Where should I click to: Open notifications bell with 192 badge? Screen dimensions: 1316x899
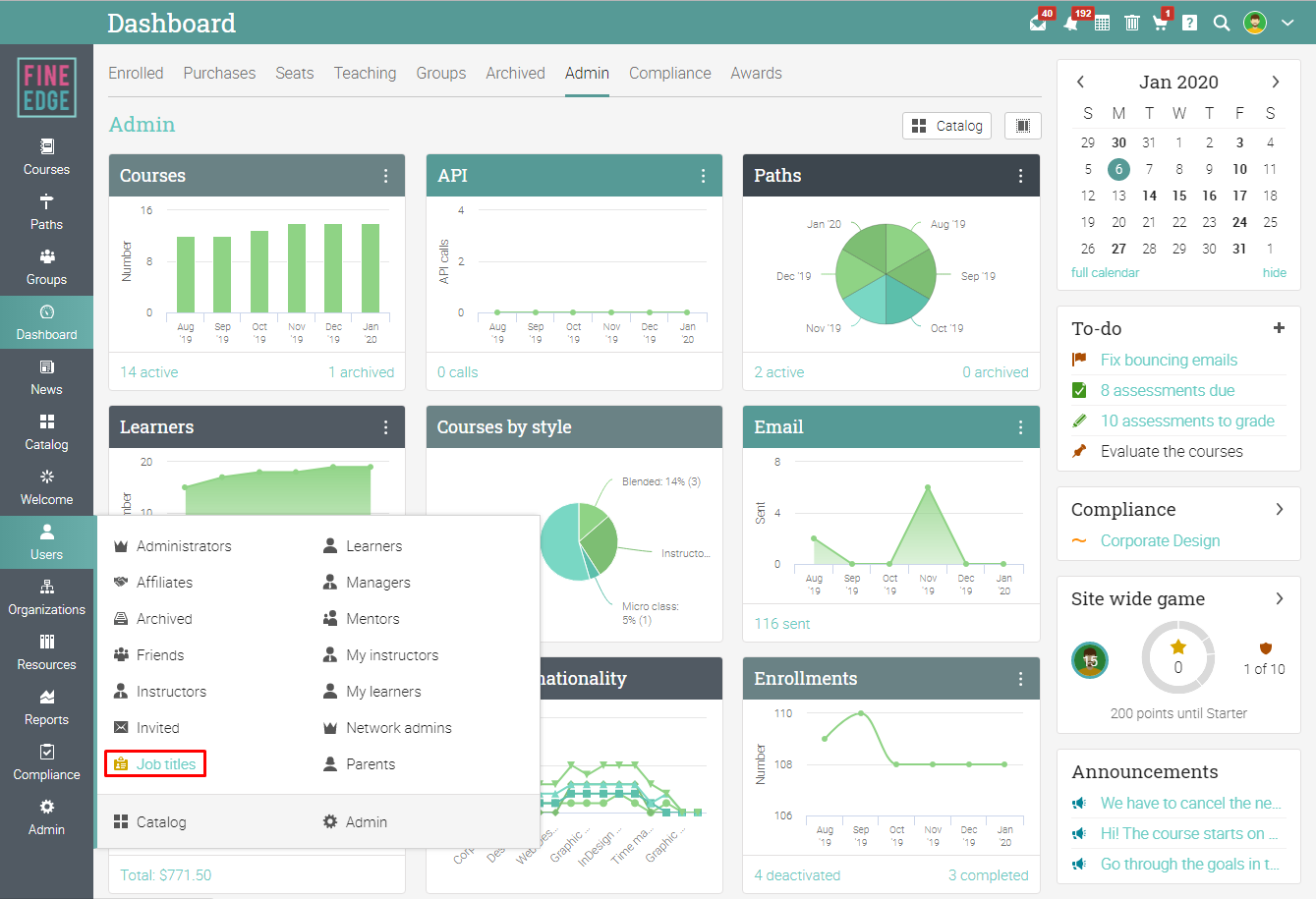click(1071, 23)
